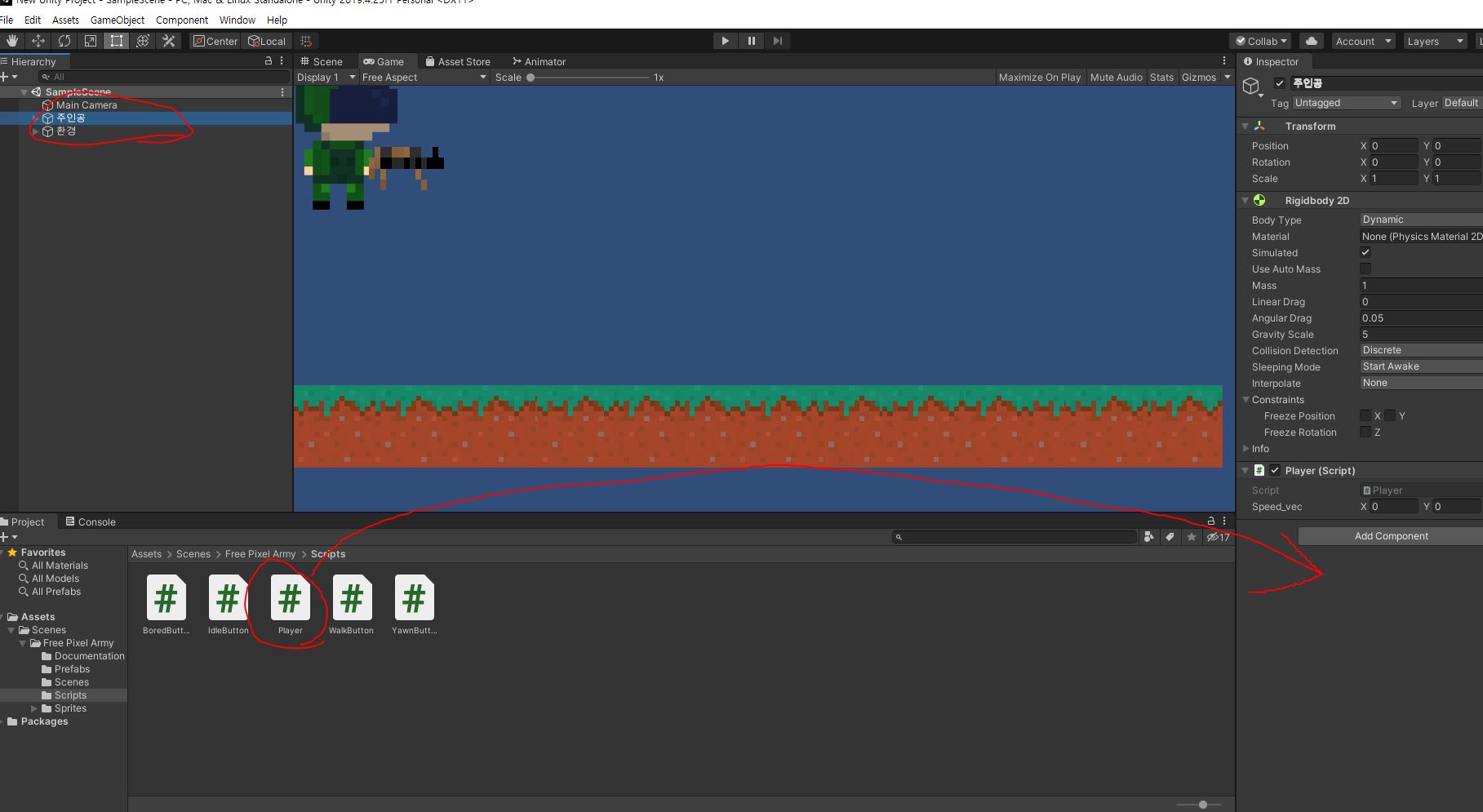Image resolution: width=1483 pixels, height=812 pixels.
Task: Open the Component menu
Action: (182, 20)
